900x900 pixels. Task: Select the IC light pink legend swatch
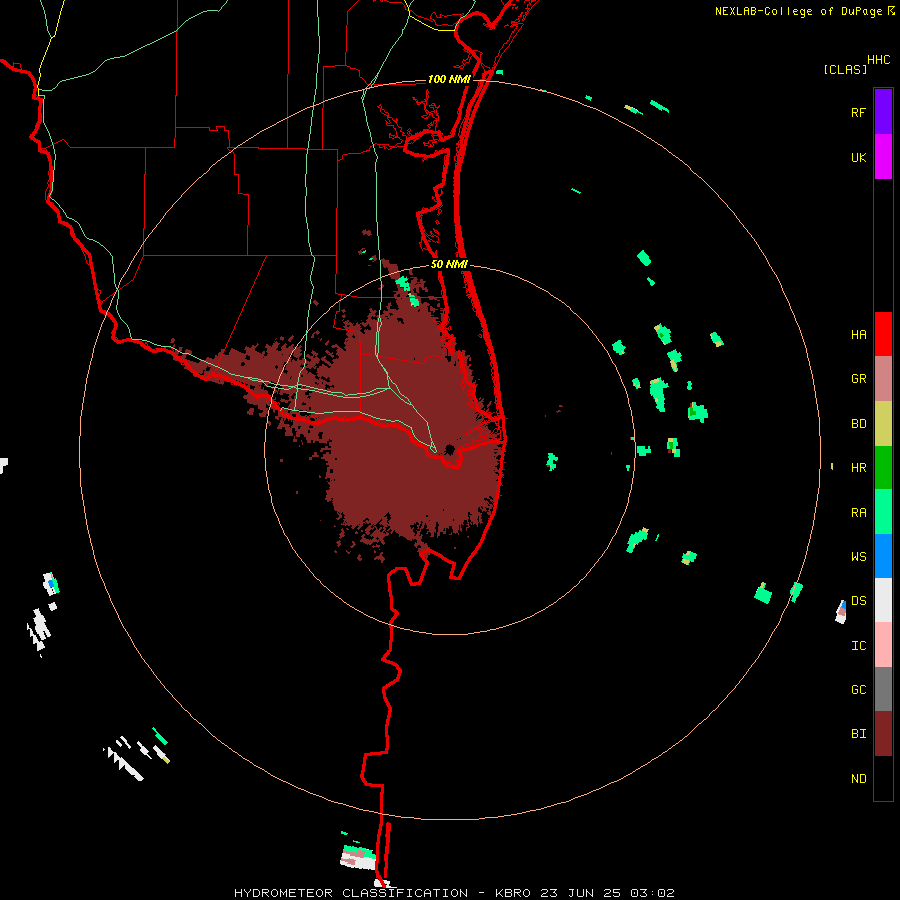[x=883, y=645]
